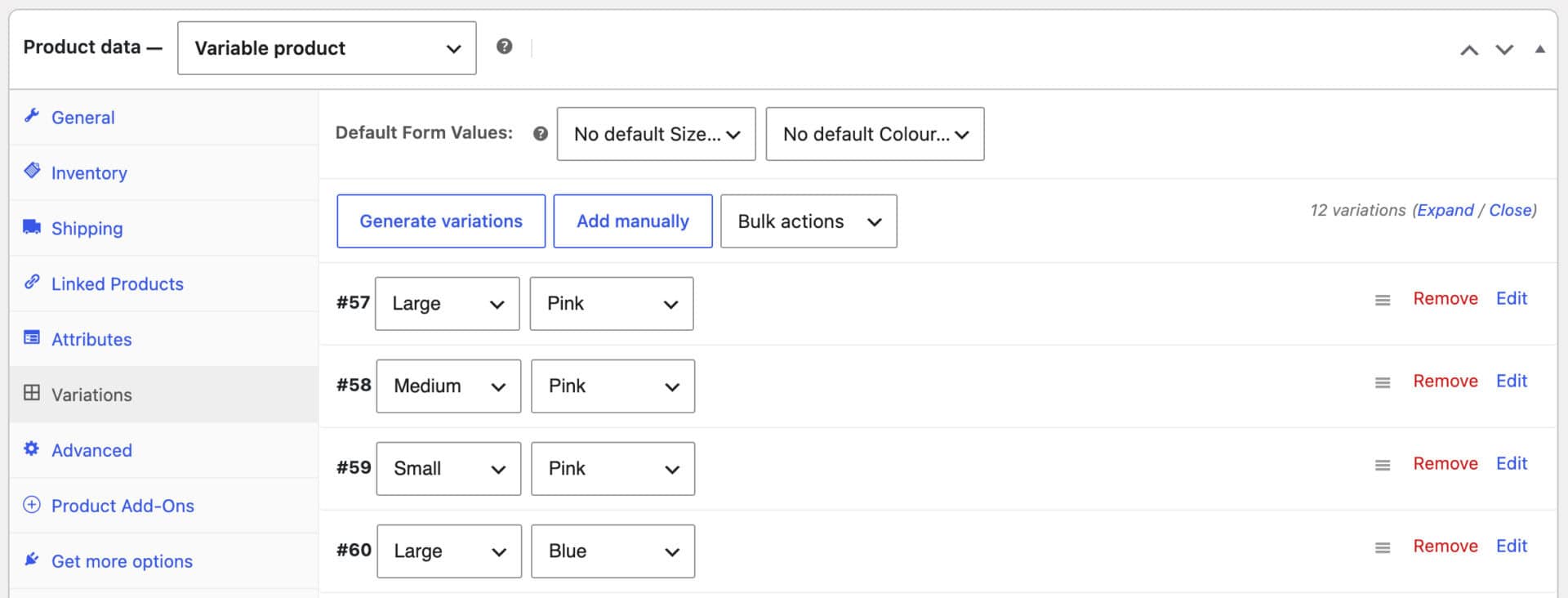Click the Variations grid icon
Screen dimensions: 1568x598
[x=32, y=393]
